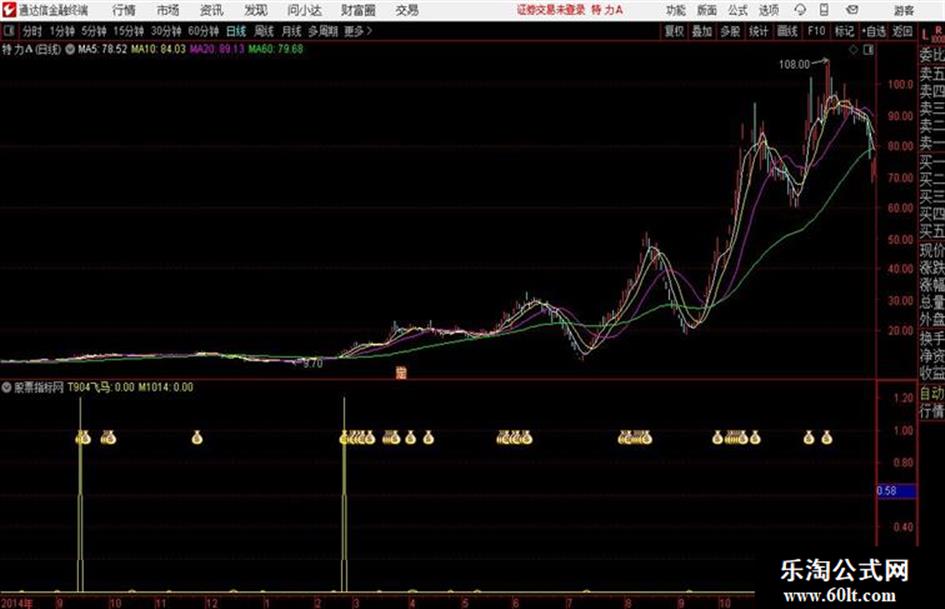Switch to the 分时 chart tab
Image resolution: width=945 pixels, height=609 pixels.
click(x=33, y=31)
